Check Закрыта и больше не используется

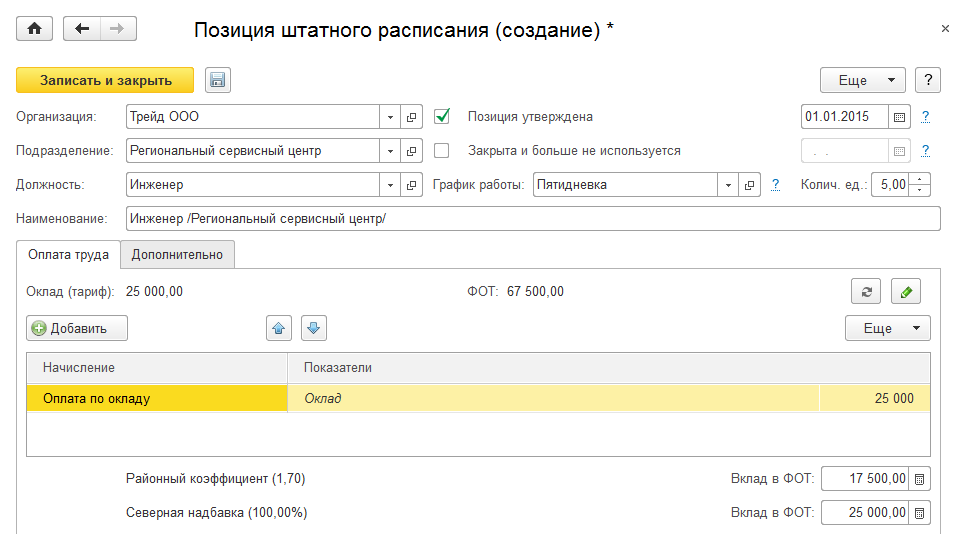pos(442,151)
